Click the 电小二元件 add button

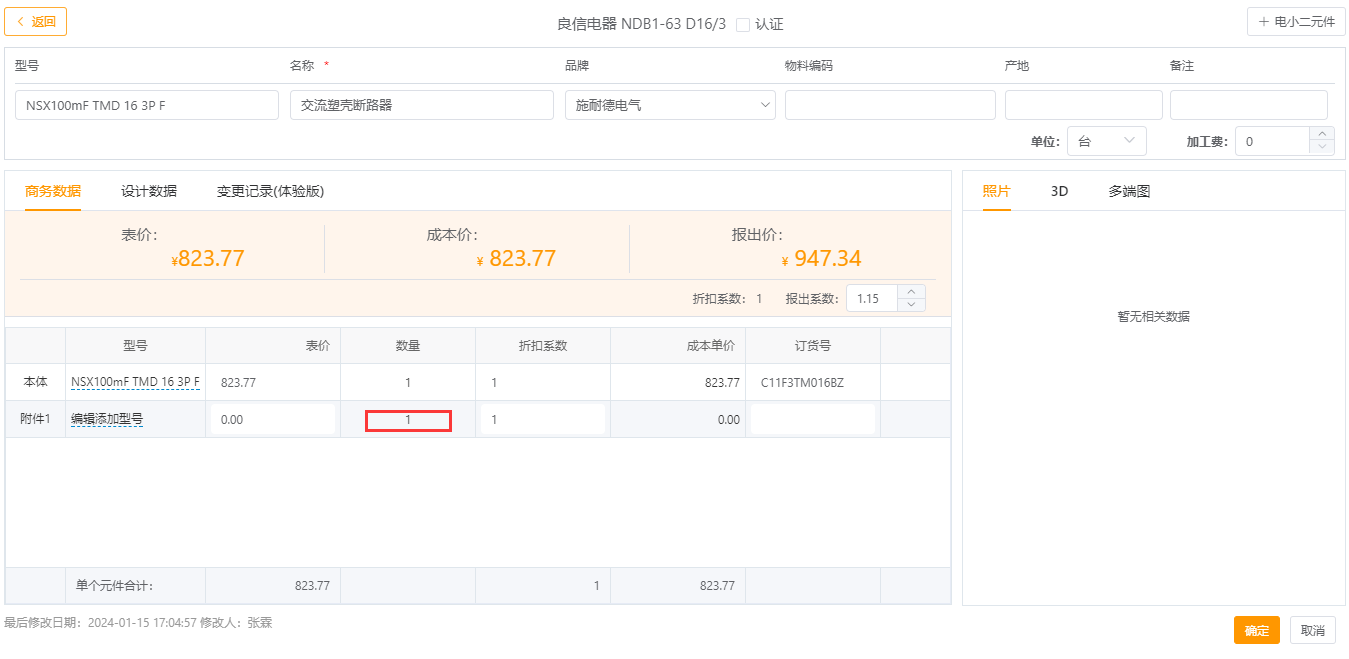1296,22
